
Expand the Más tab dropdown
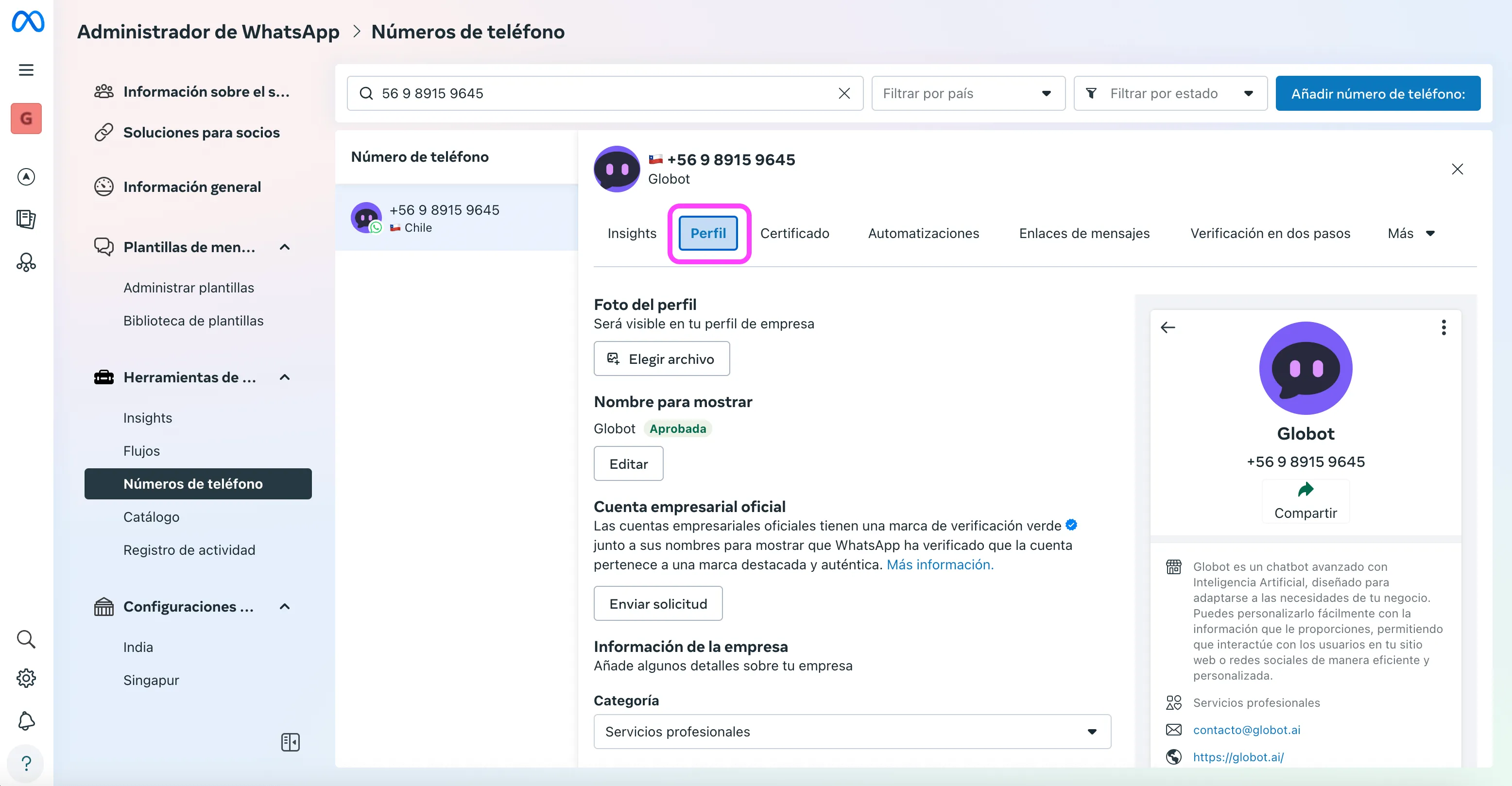(1411, 234)
